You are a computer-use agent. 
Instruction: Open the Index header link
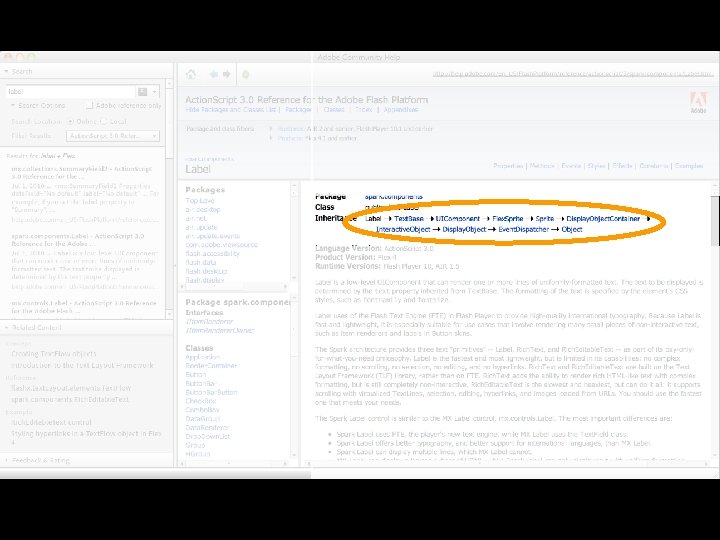point(364,110)
